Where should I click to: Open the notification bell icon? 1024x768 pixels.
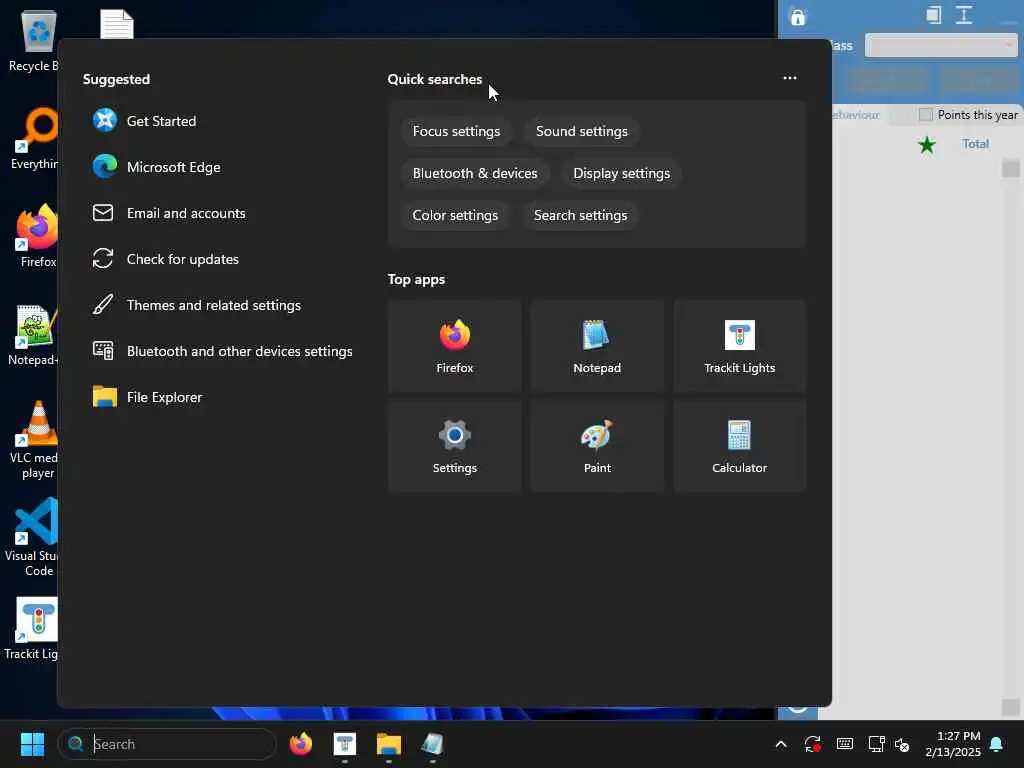(x=997, y=744)
